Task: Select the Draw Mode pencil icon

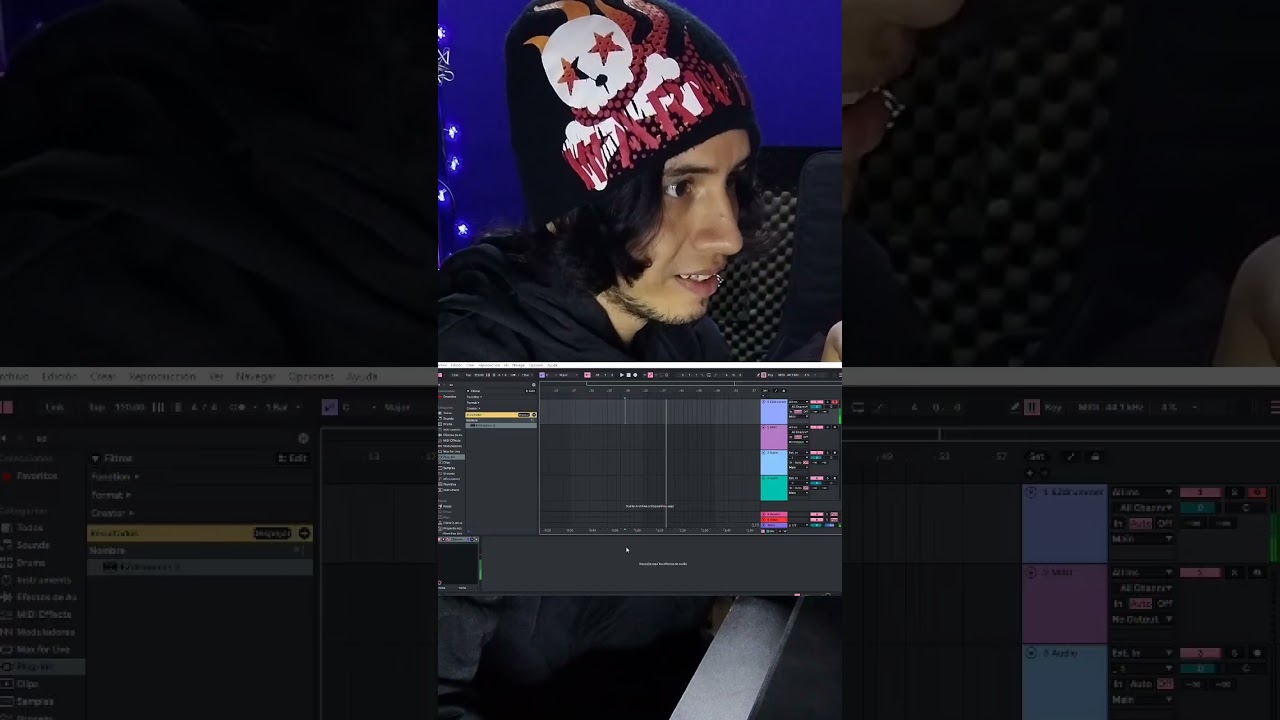Action: point(758,375)
